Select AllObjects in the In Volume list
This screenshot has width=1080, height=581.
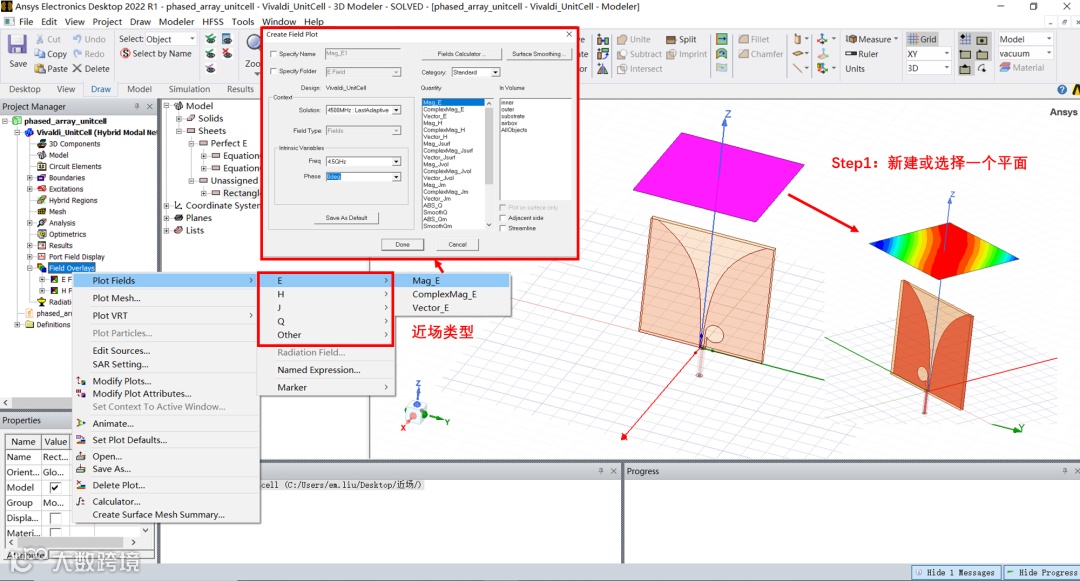pos(514,130)
